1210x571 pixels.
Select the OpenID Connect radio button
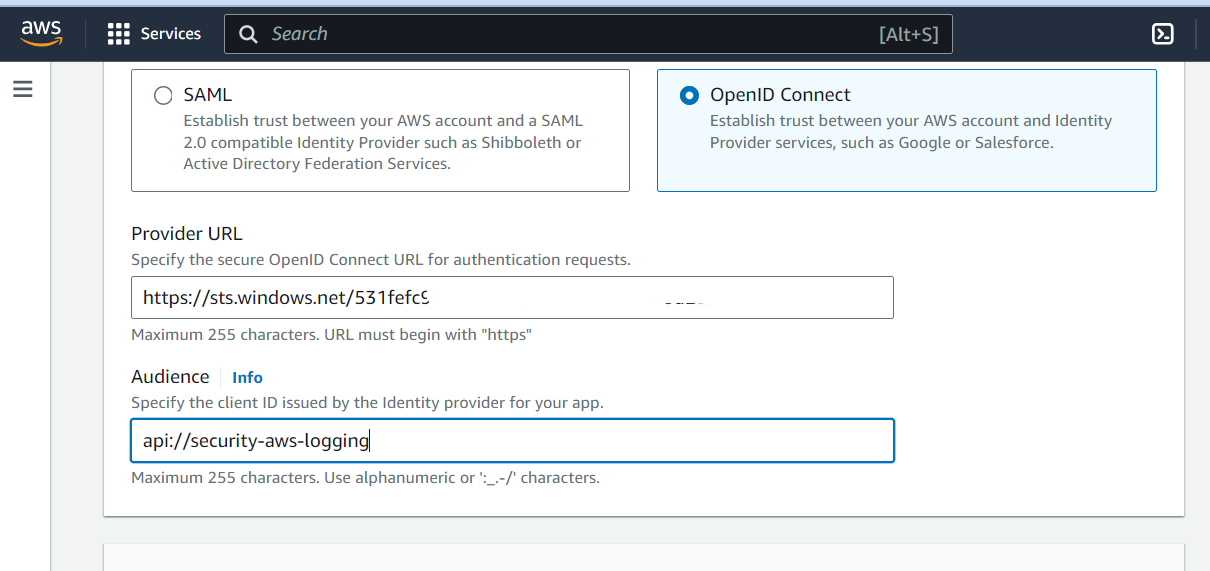coord(689,95)
